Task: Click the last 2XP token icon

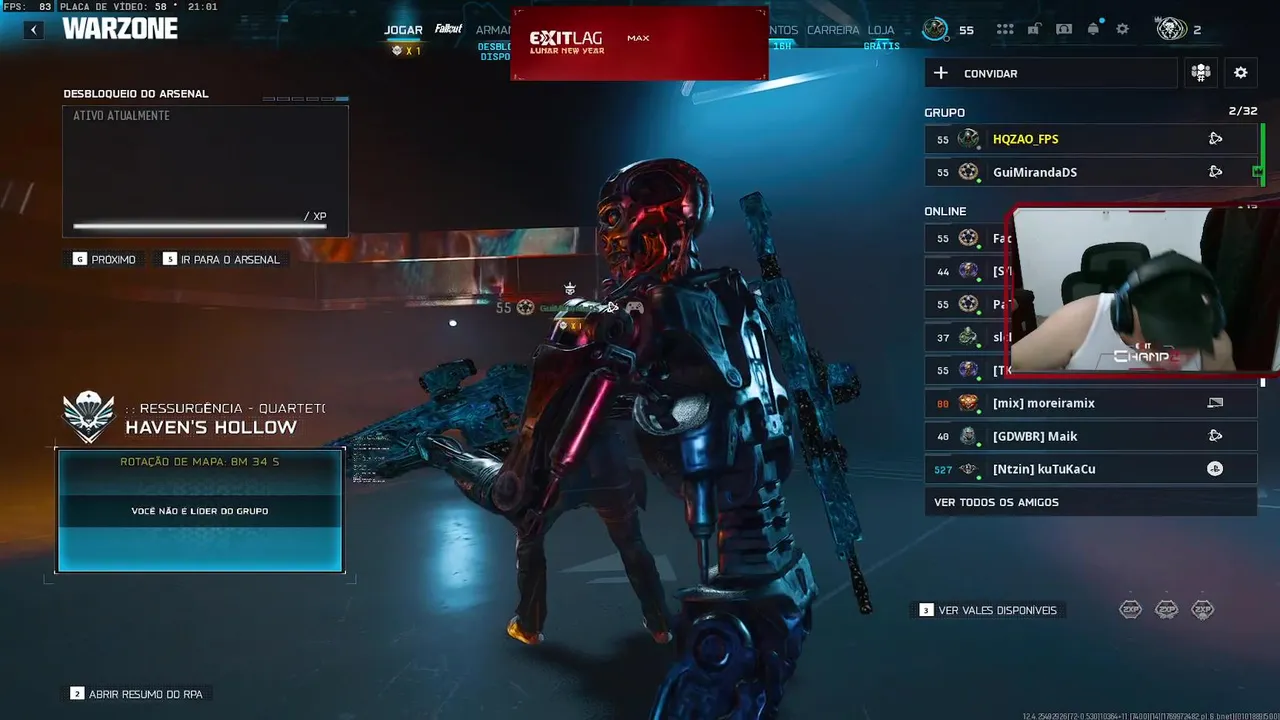Action: tap(1202, 609)
